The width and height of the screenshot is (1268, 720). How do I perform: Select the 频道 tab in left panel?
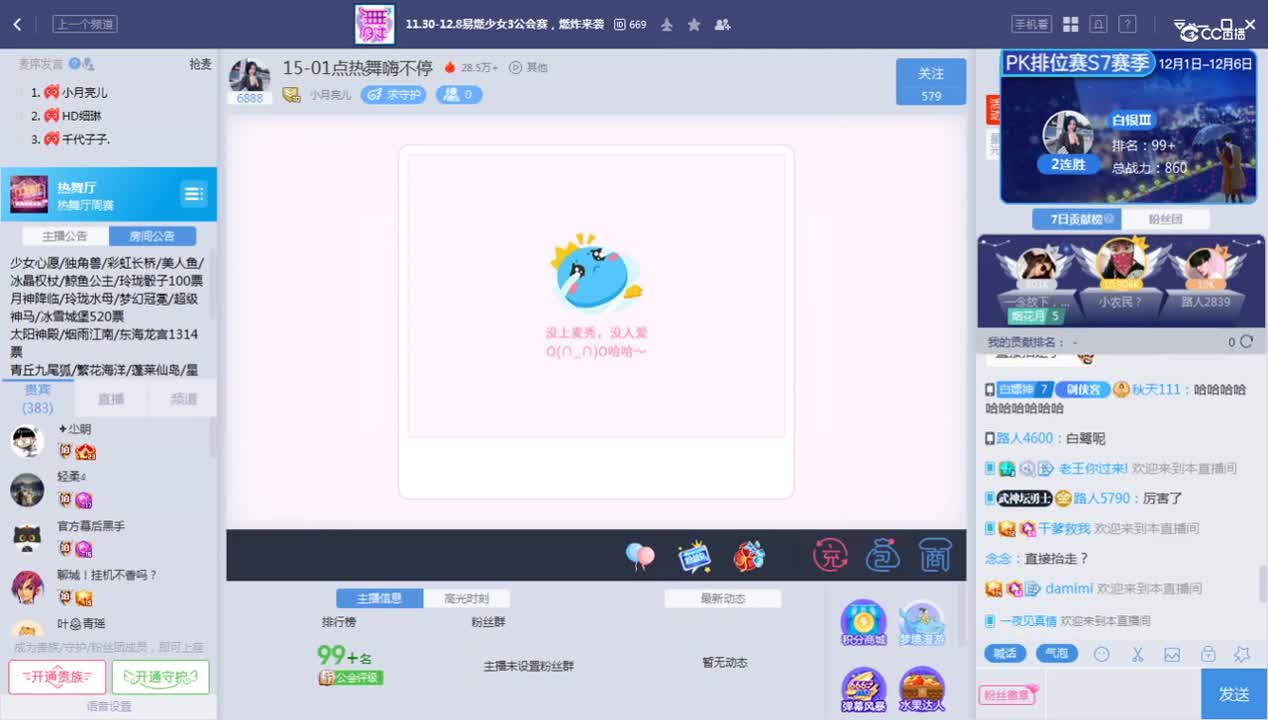coord(183,398)
